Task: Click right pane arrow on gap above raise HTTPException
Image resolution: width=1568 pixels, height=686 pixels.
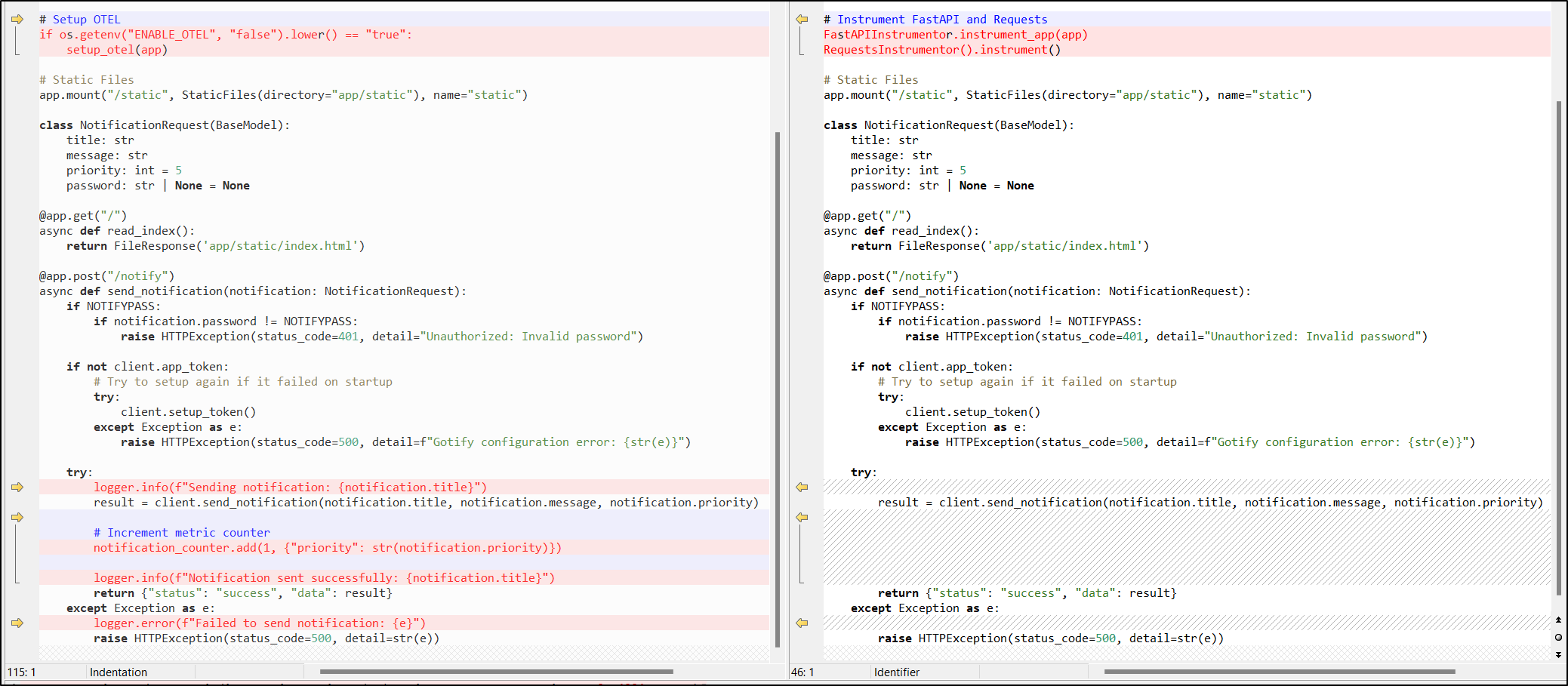Action: tap(802, 623)
